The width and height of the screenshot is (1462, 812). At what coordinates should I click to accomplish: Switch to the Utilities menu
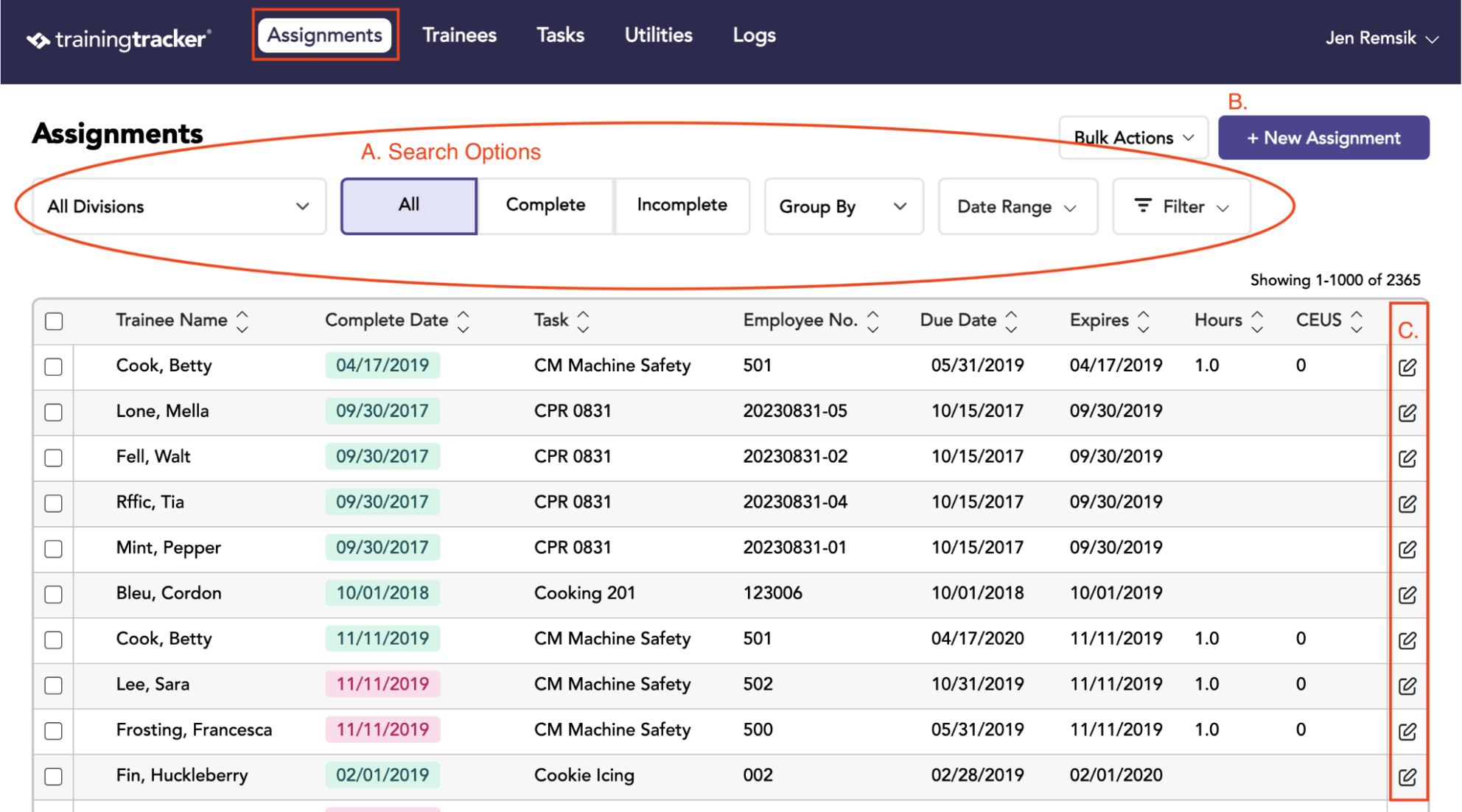pos(658,35)
